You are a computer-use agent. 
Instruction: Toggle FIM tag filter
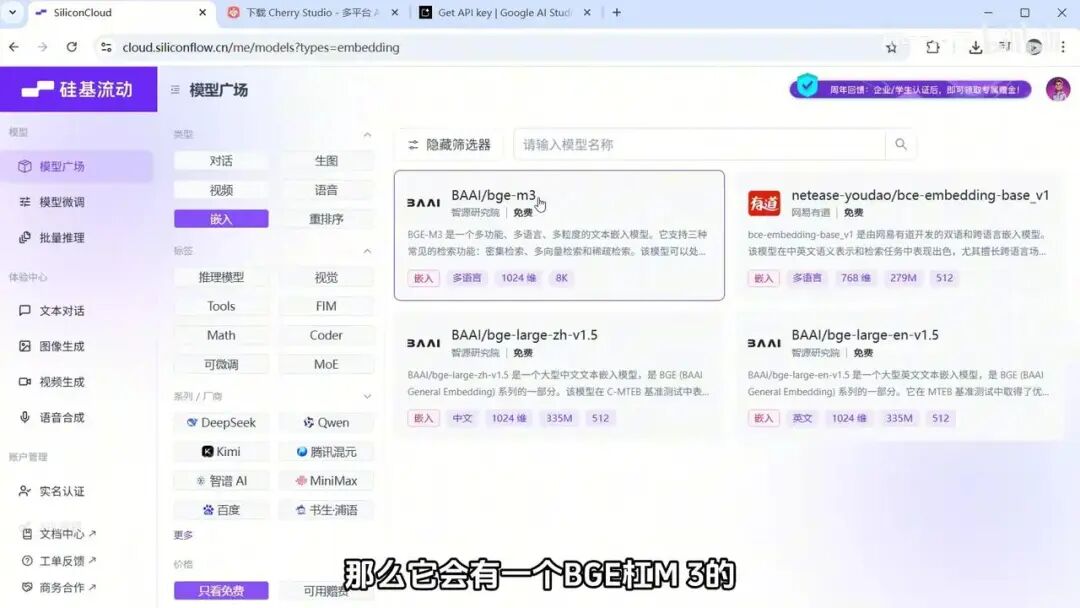[326, 306]
